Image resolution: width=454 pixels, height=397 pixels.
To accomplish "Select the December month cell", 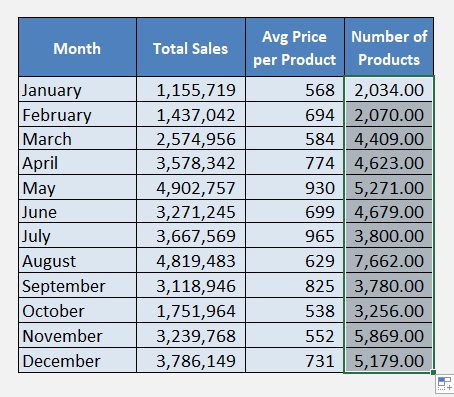I will (x=77, y=360).
